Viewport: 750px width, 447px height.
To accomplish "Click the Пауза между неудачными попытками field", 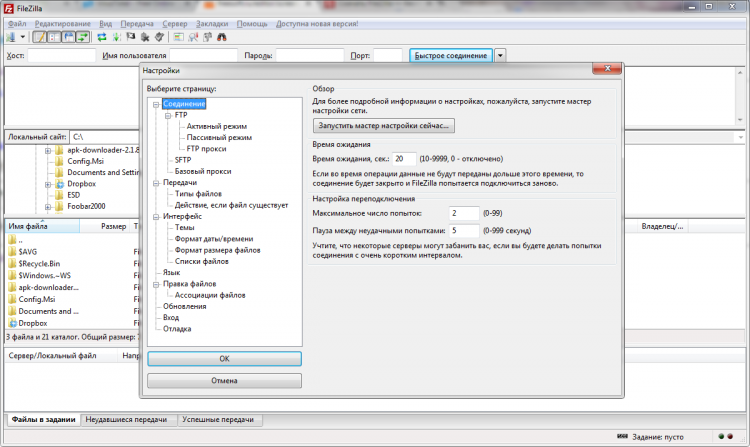I will 464,231.
